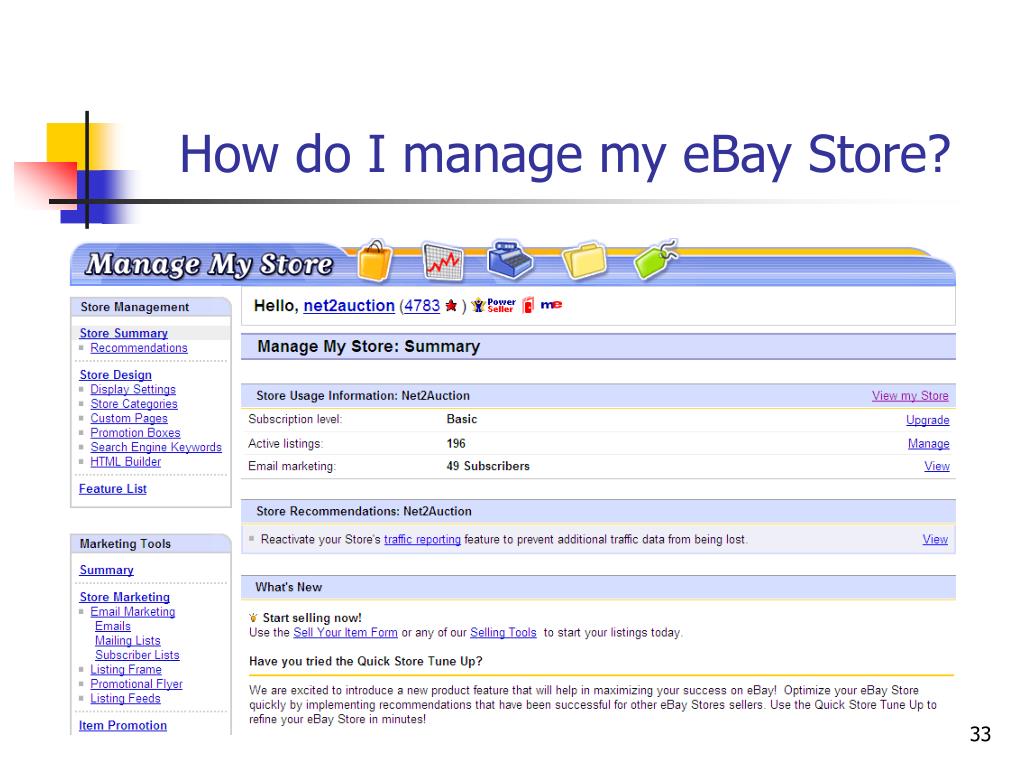Screen dimensions: 1024x768
Task: Click View my Store link
Action: (910, 396)
